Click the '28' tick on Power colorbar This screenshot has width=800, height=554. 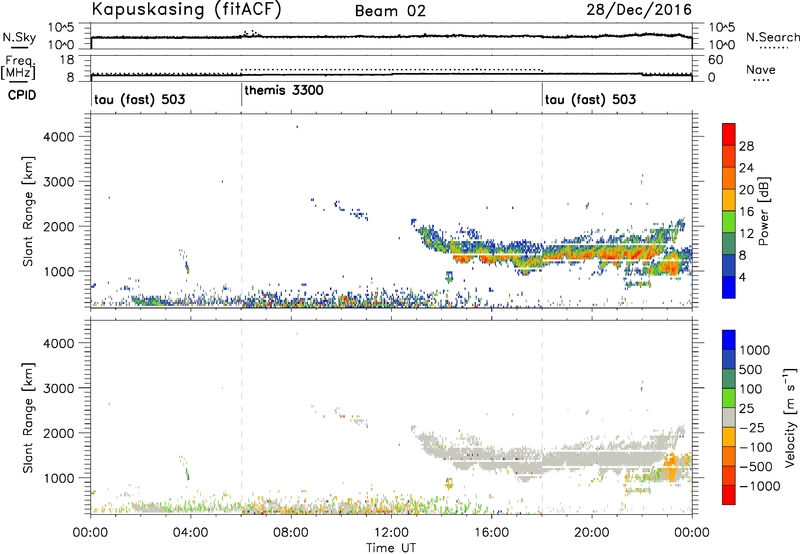tap(746, 146)
